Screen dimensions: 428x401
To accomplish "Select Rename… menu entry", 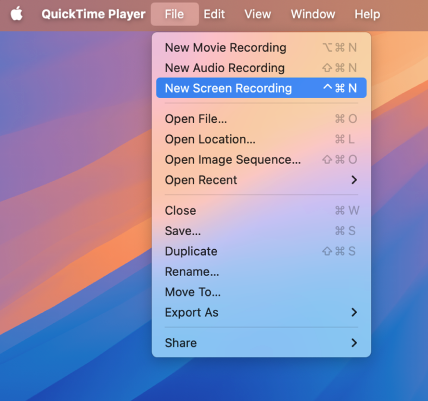I will [261, 272].
